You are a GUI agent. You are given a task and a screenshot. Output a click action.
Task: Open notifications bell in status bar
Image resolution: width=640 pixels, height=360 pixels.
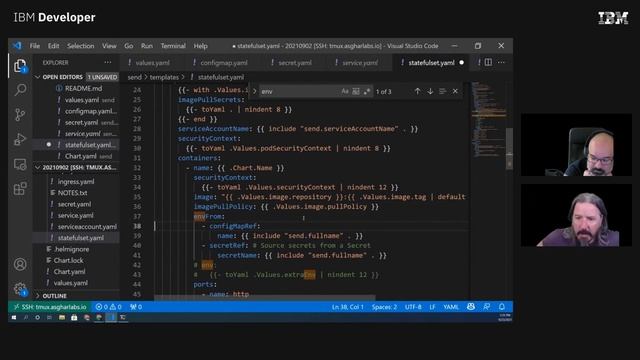click(x=502, y=307)
